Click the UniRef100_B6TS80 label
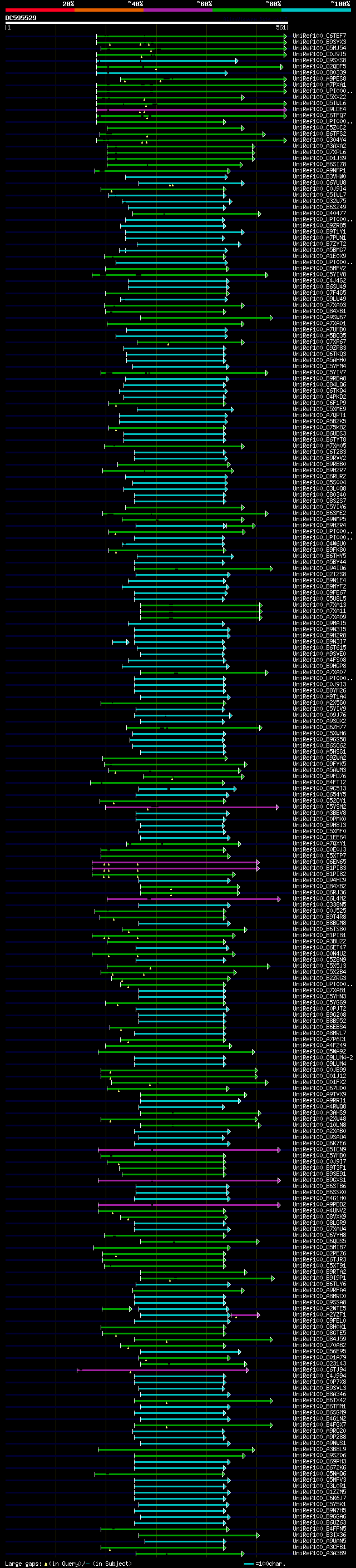Screen dimensions: 356x1568 point(319,929)
